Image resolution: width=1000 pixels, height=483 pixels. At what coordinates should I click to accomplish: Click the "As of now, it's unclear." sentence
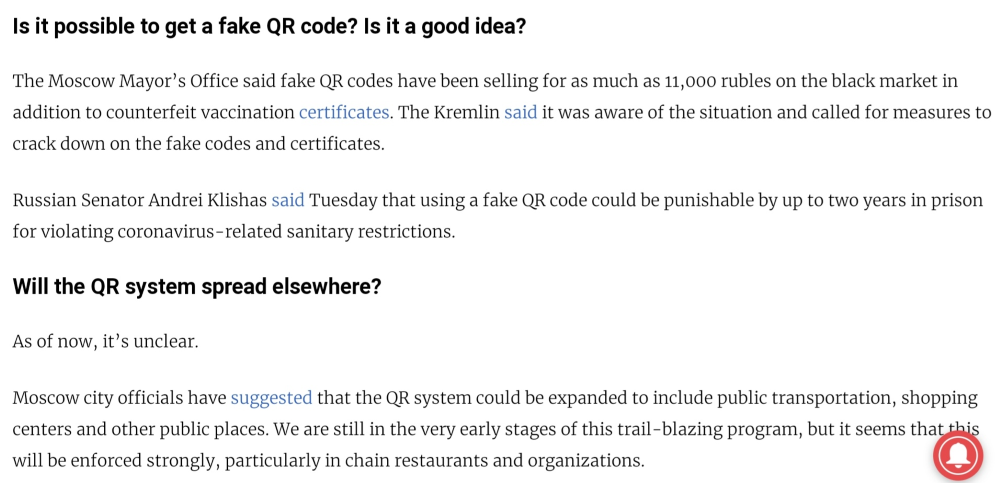[x=106, y=341]
